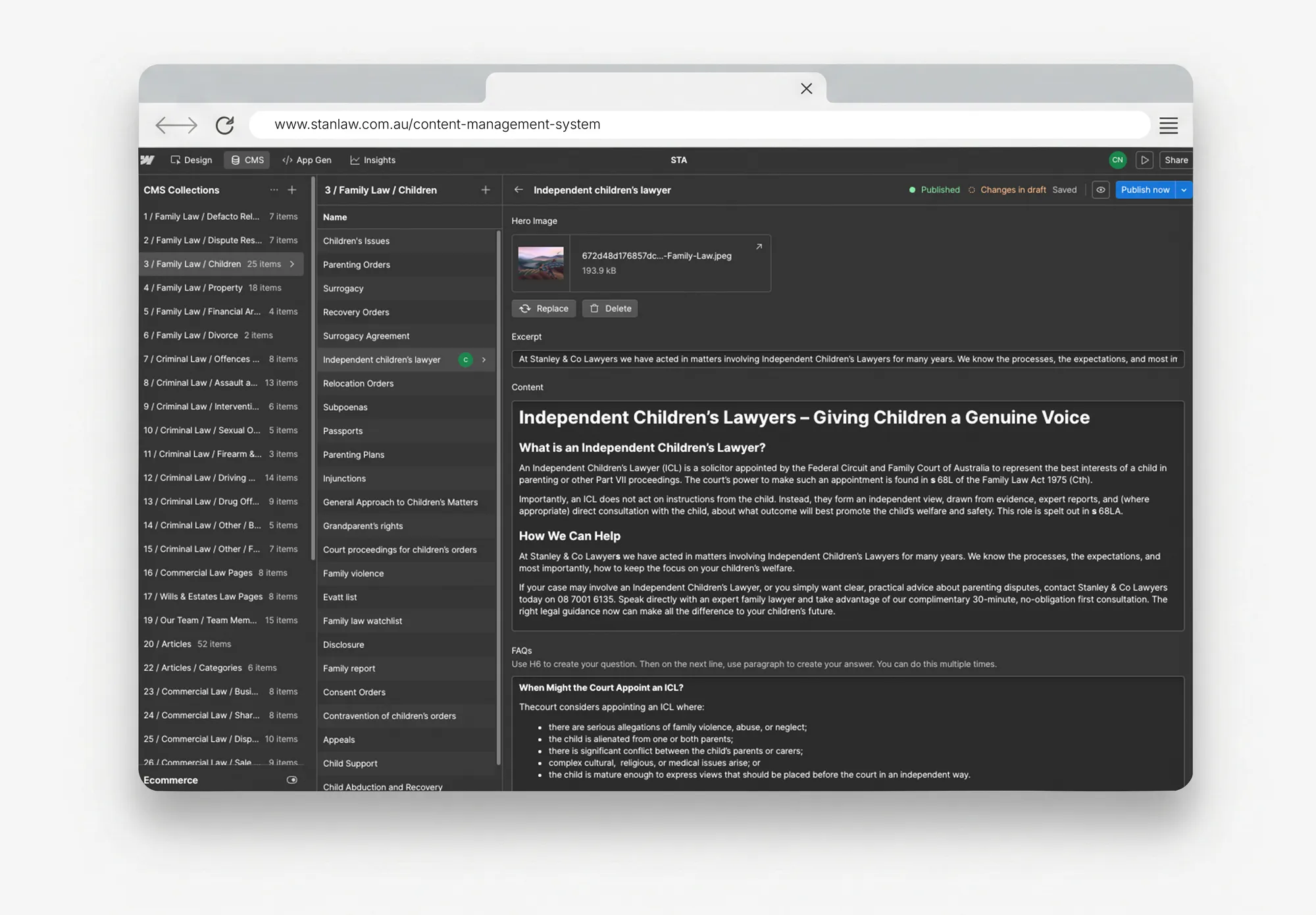Viewport: 1316px width, 915px height.
Task: Click the Name column header
Action: point(335,217)
